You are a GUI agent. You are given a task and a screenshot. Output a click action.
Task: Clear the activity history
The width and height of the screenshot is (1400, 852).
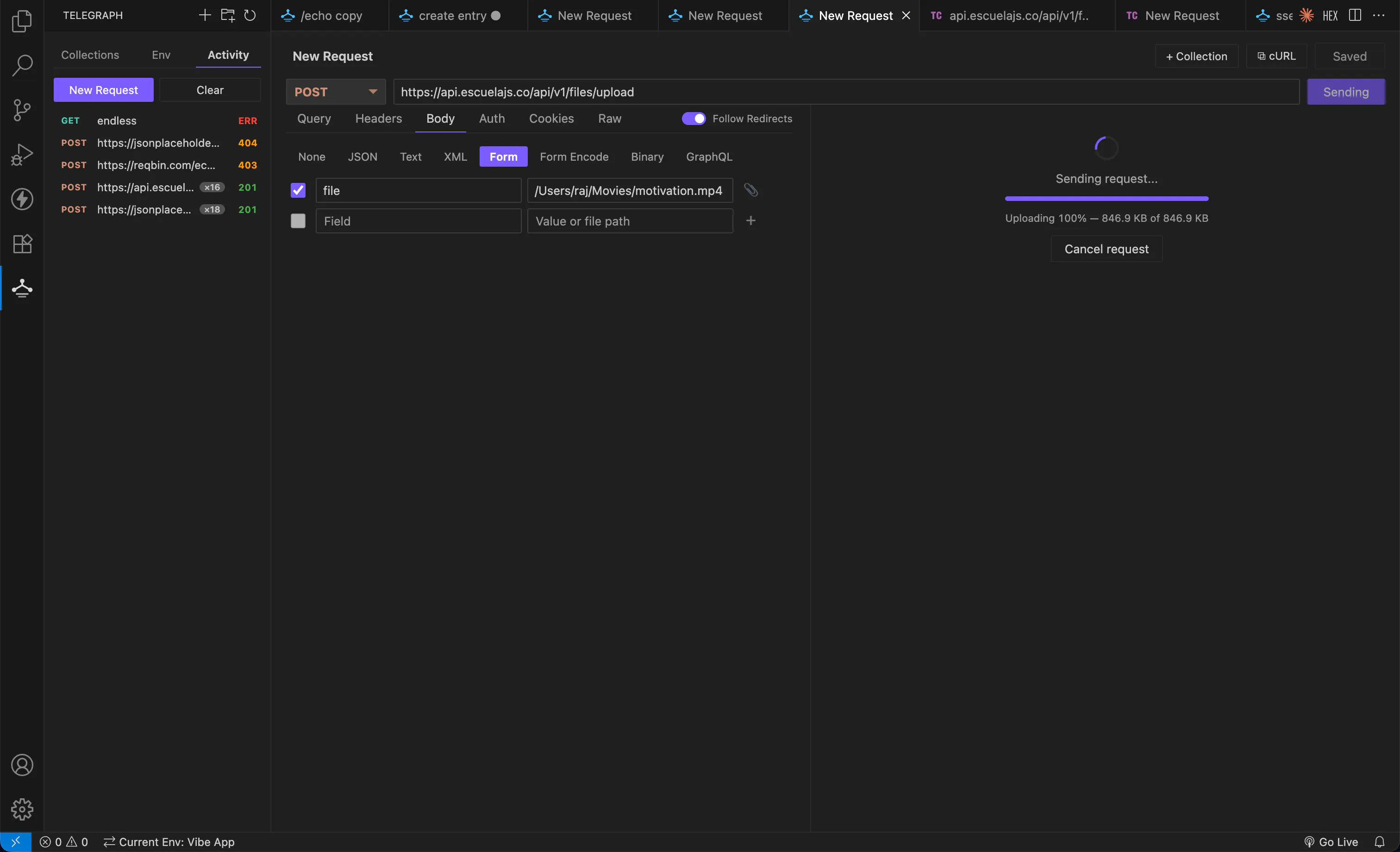[x=210, y=90]
